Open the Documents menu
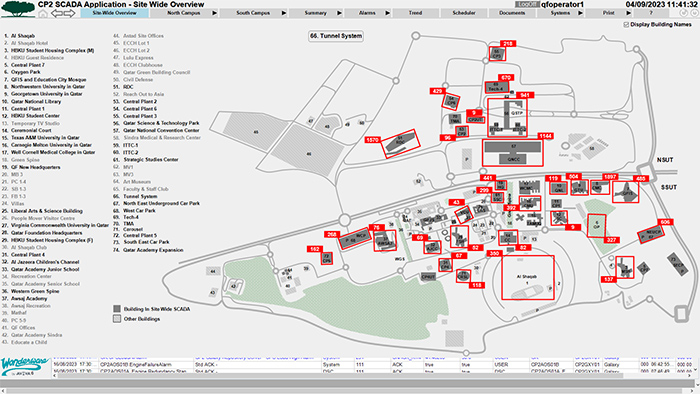Image resolution: width=700 pixels, height=394 pixels. click(x=512, y=13)
